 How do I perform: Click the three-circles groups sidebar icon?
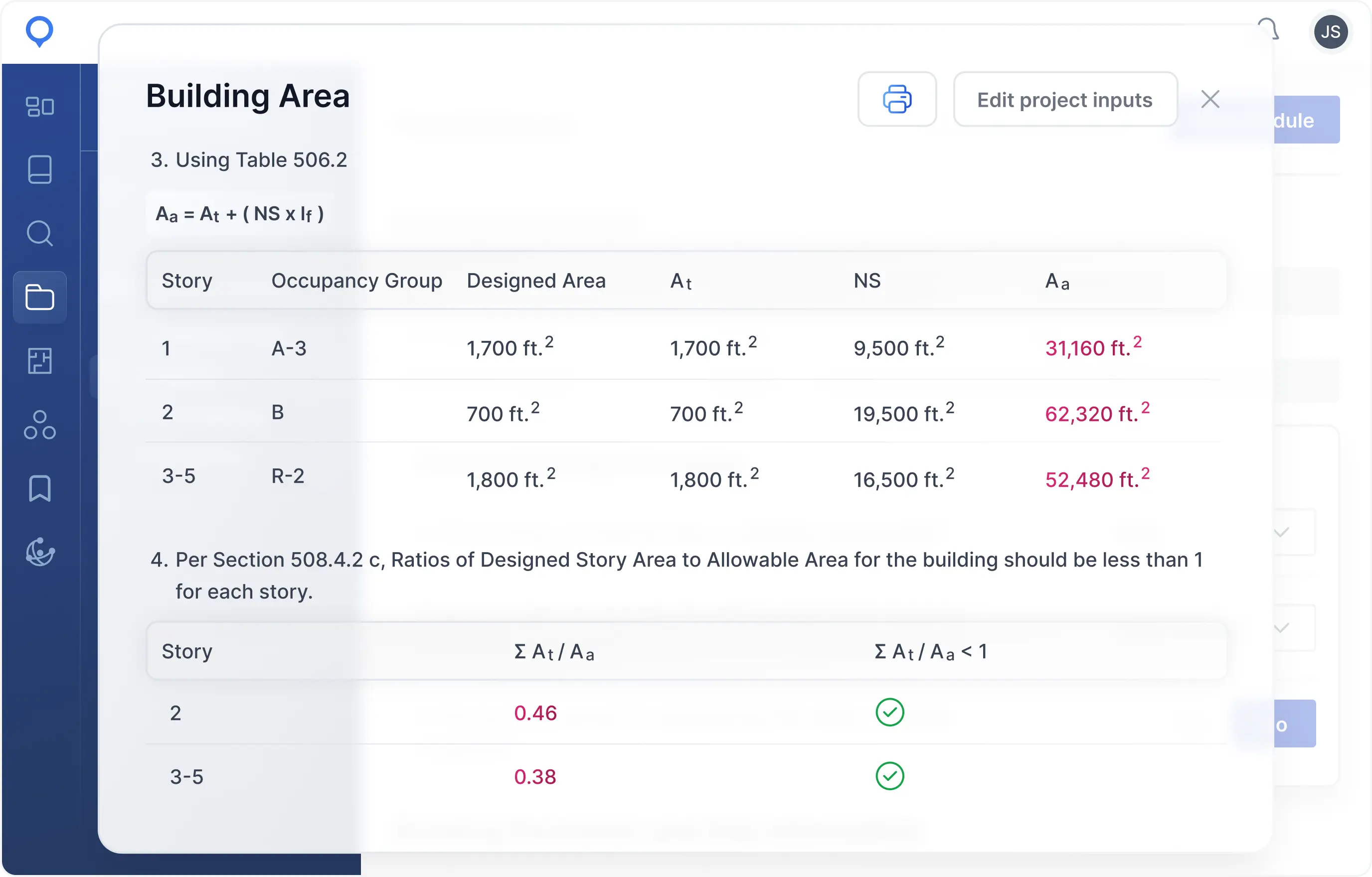click(x=40, y=426)
